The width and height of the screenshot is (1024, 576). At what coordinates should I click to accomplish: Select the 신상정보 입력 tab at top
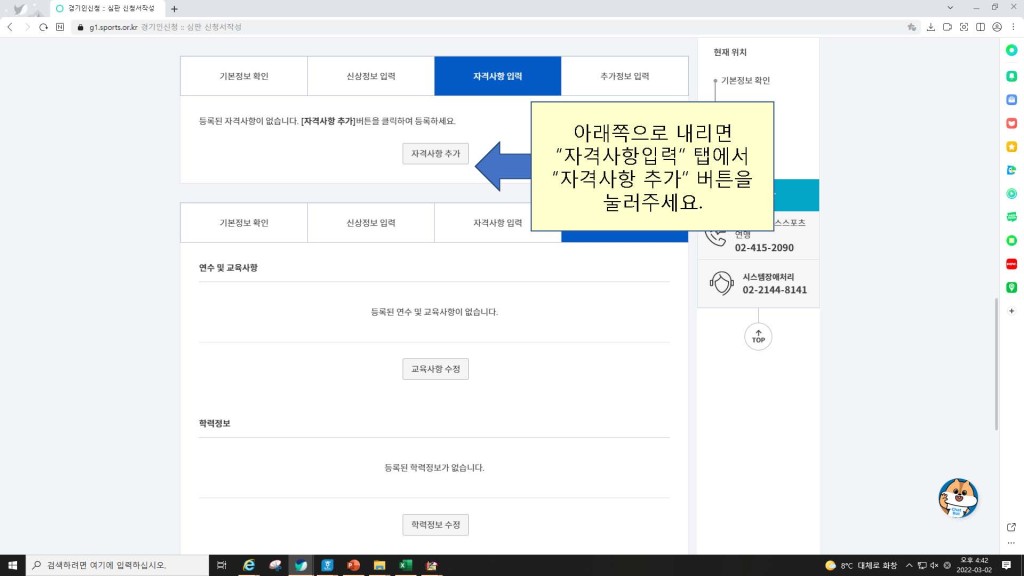pos(371,76)
